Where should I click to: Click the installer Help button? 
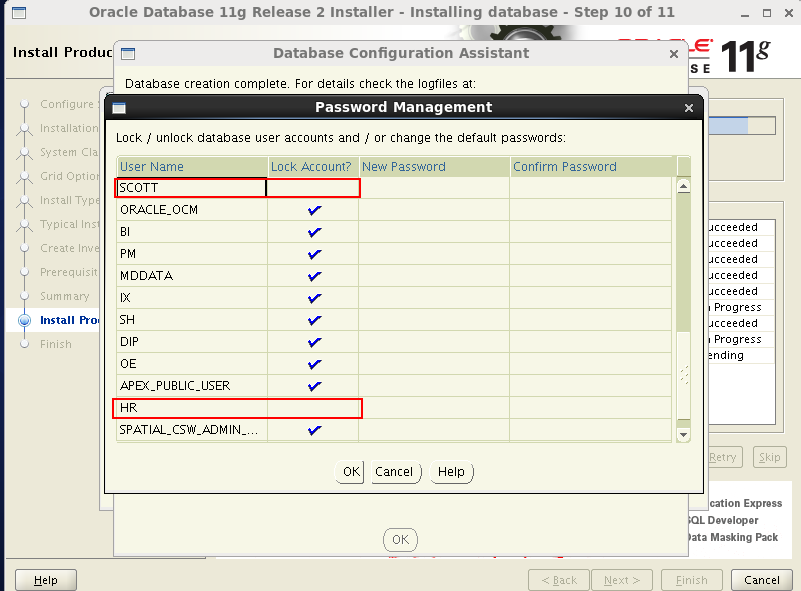45,580
